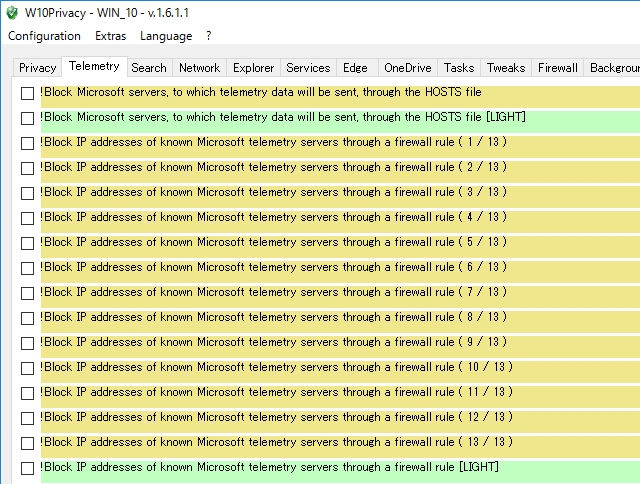Open the Network tab
This screenshot has width=640, height=484.
200,68
